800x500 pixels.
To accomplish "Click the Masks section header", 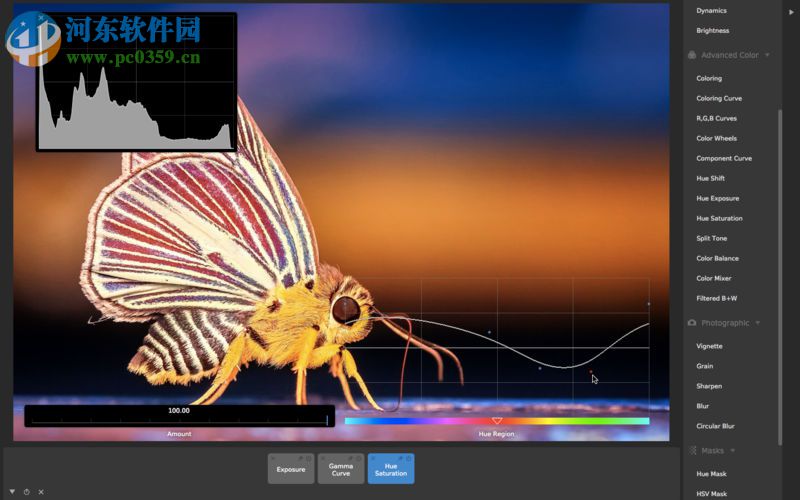I will (712, 450).
